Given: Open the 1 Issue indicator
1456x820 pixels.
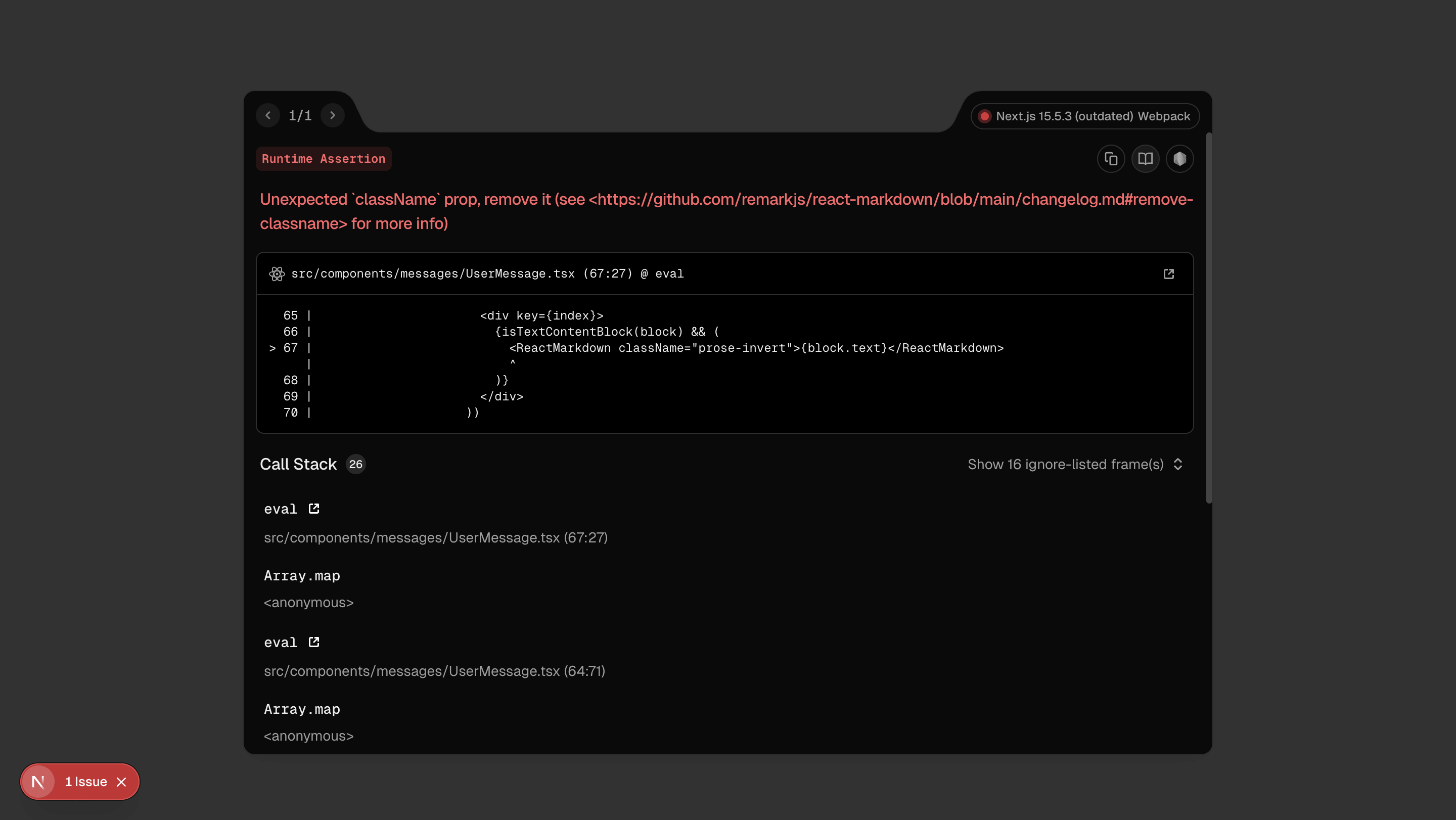Looking at the screenshot, I should [x=86, y=782].
